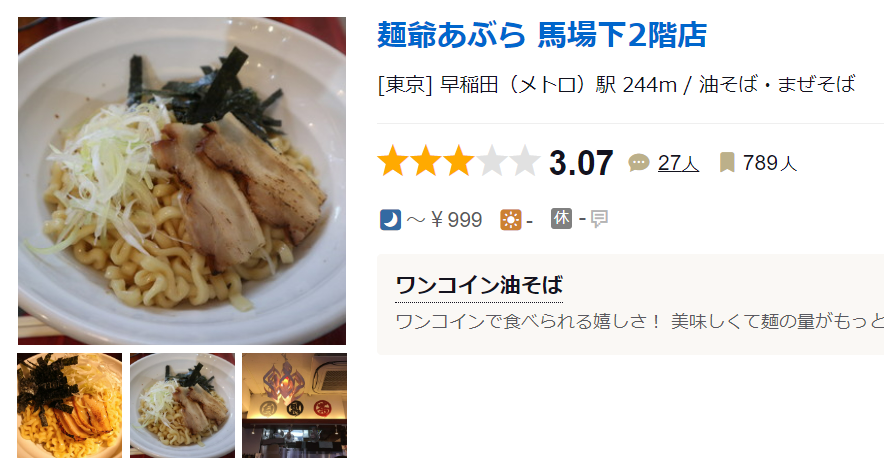This screenshot has height=476, width=884.
Task: Click the ワンコイン油そば review heading
Action: [x=479, y=285]
